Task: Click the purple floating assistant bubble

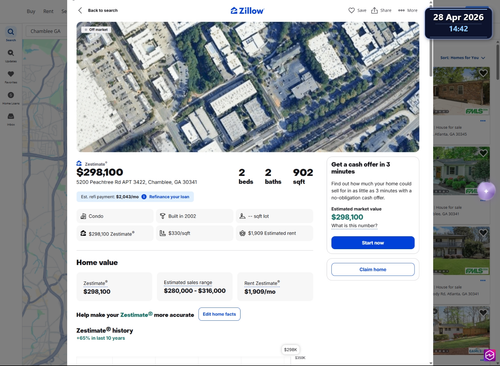Action: 486,191
